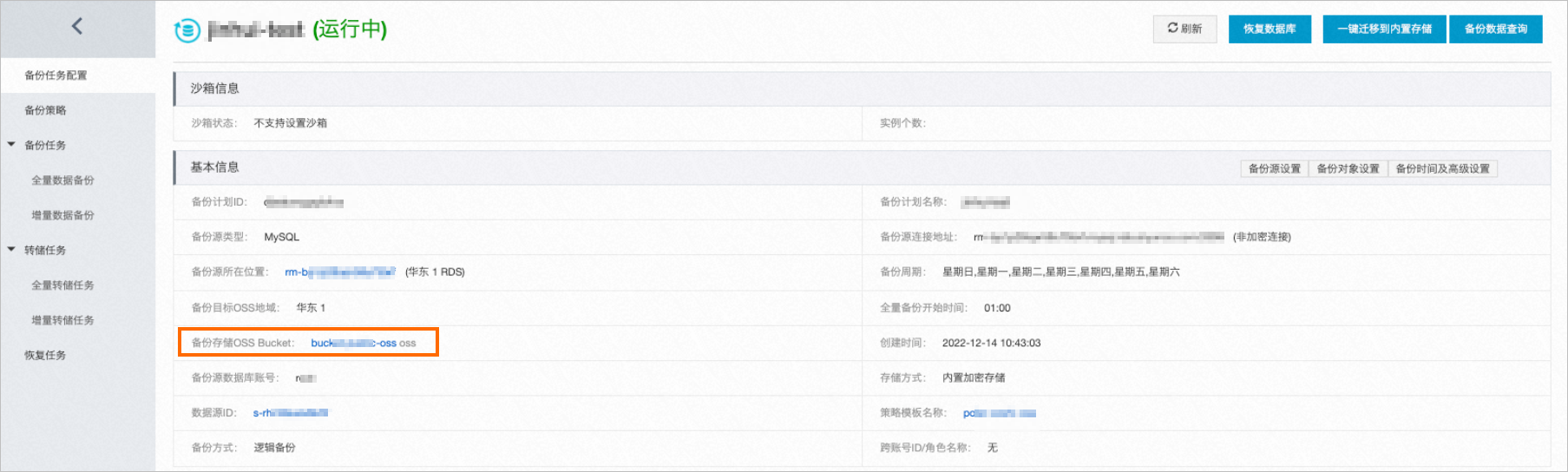Open the 策略模板名称 link

(x=1000, y=413)
